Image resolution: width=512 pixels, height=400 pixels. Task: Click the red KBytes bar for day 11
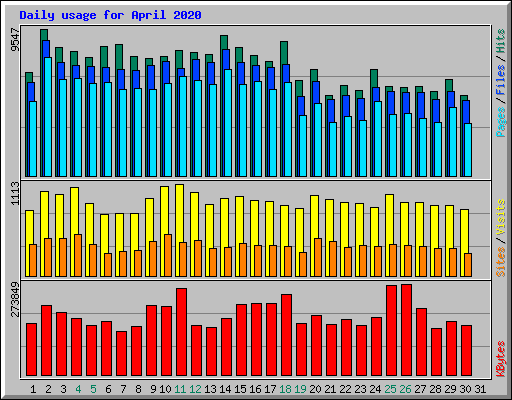point(182,332)
